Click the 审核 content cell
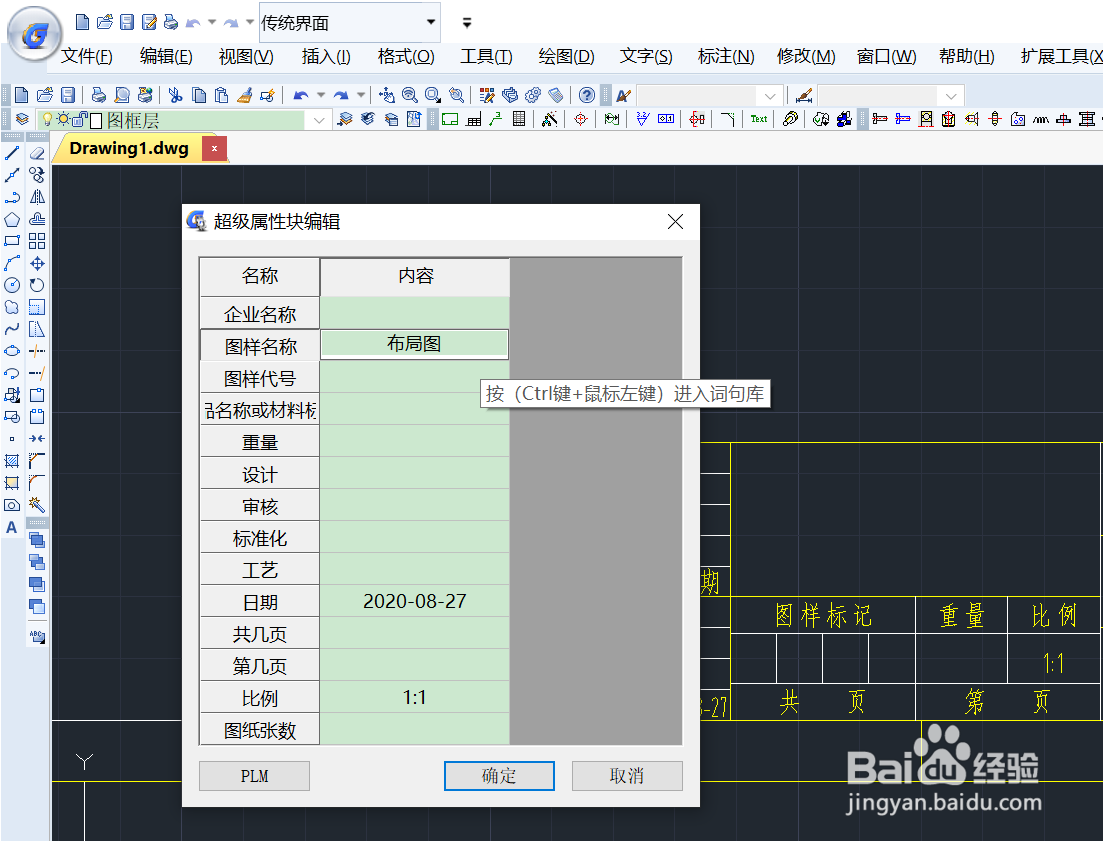 pos(414,506)
